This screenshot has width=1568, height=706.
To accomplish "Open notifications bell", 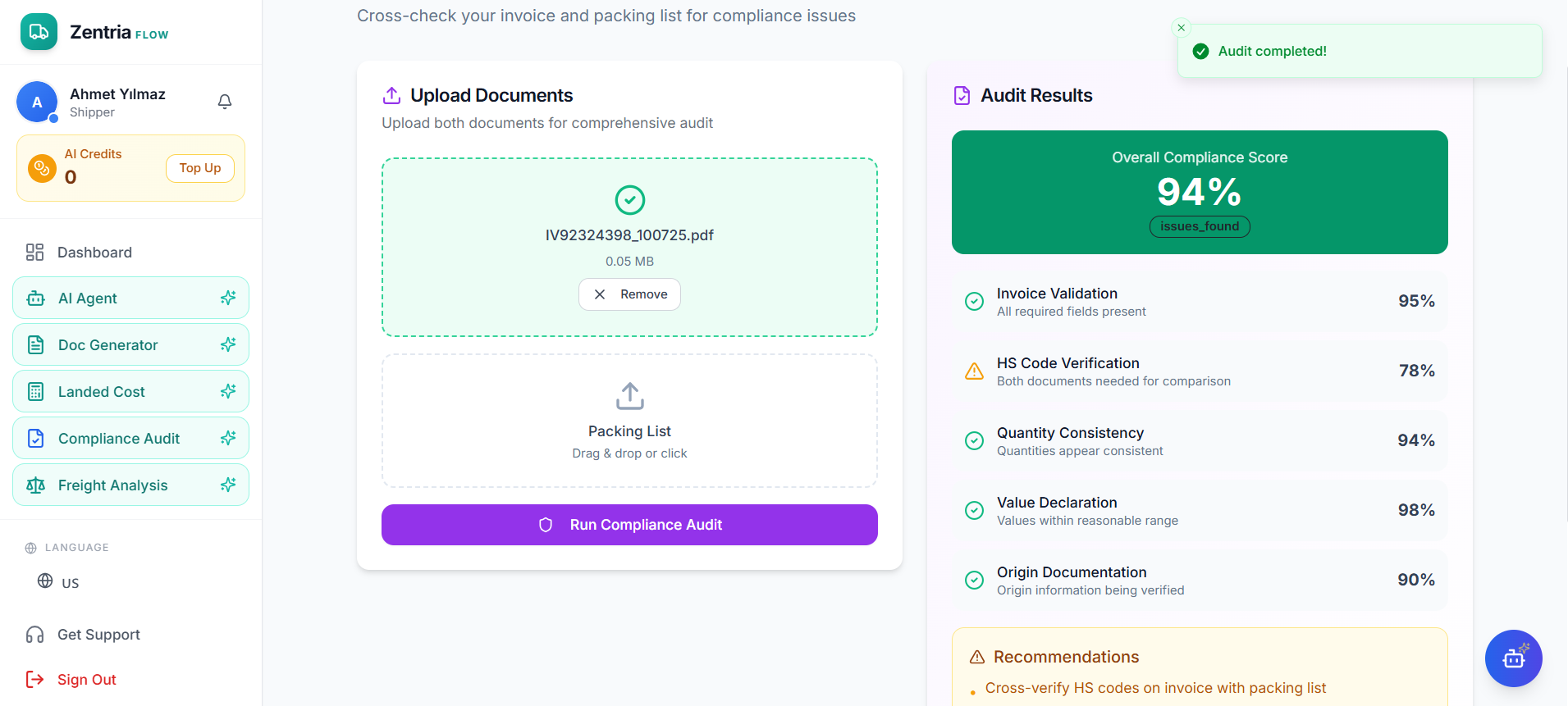I will click(x=225, y=102).
